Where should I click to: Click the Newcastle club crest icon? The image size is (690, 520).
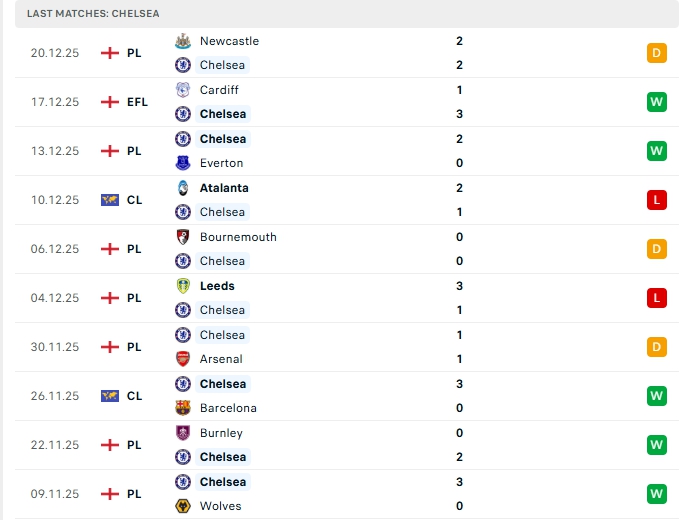(182, 41)
